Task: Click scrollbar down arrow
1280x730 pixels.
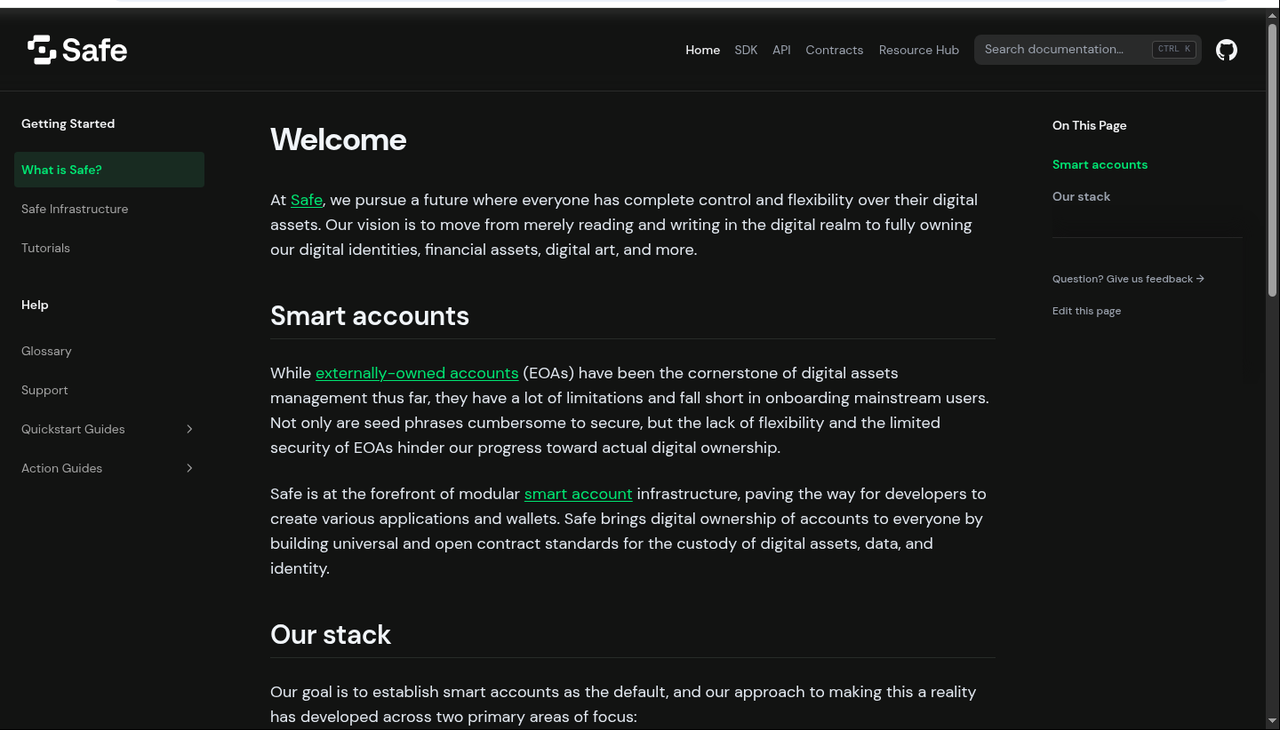Action: pos(1273,721)
